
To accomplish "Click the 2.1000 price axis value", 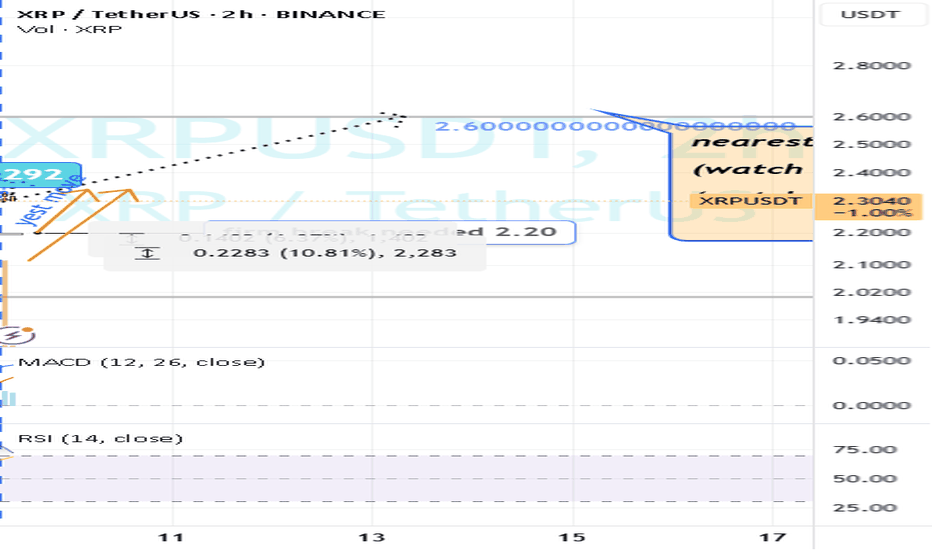I will (x=871, y=265).
